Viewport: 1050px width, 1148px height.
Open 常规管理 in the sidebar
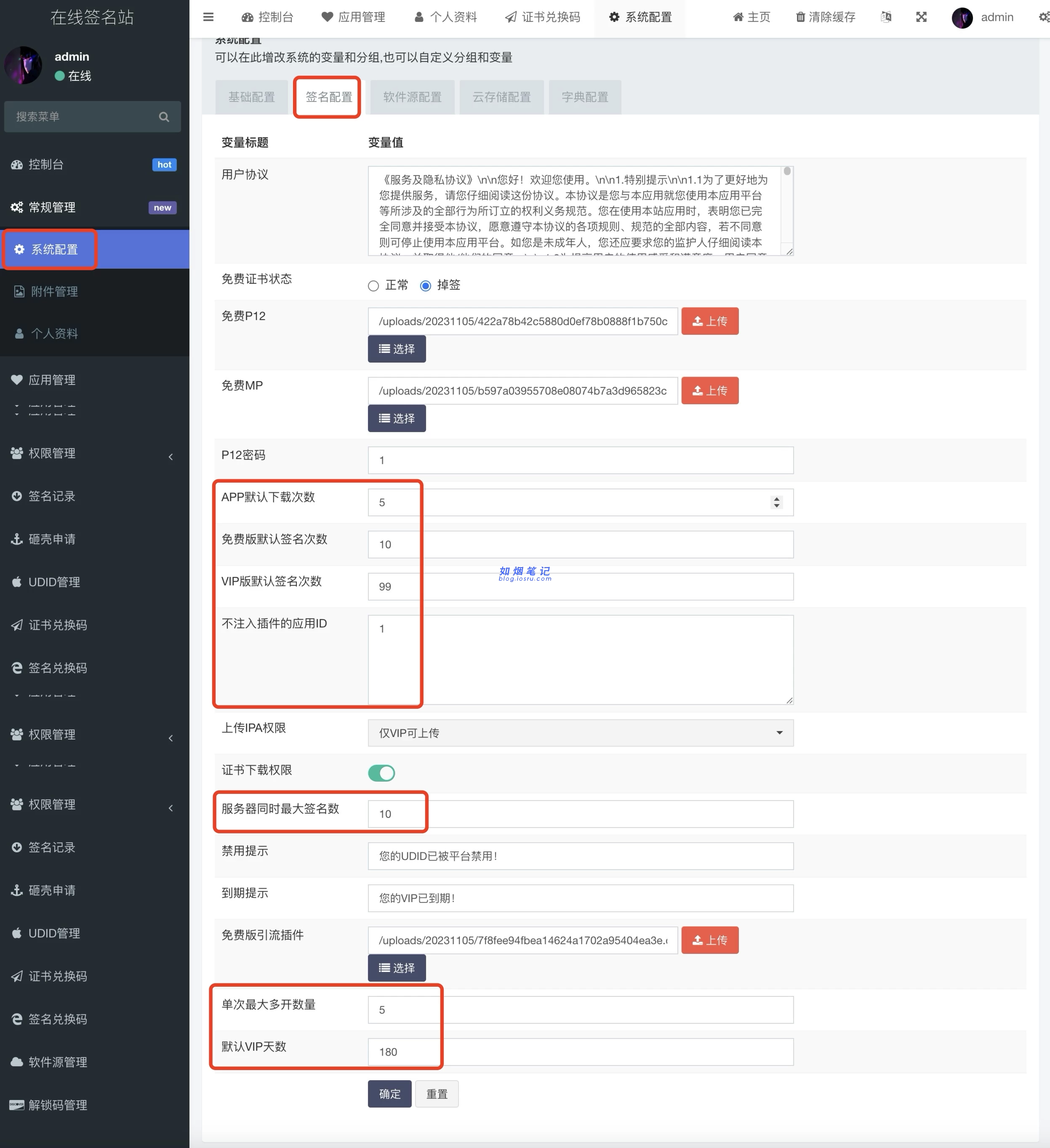tap(95, 207)
